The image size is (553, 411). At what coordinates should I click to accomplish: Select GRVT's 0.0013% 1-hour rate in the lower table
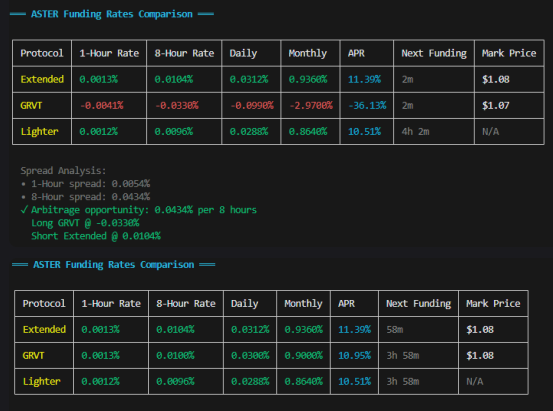[101, 356]
